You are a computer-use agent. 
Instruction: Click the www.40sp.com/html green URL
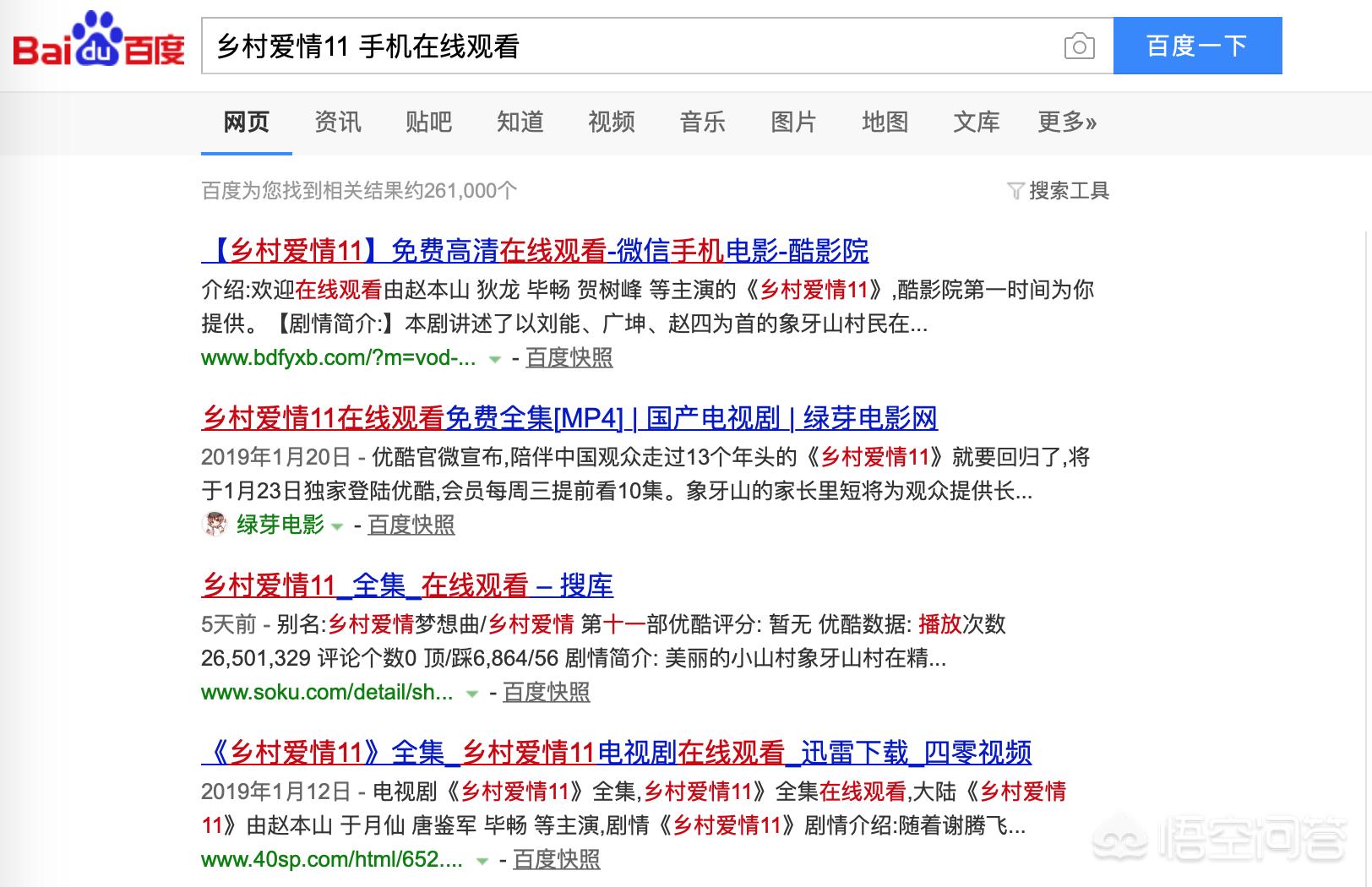point(333,860)
